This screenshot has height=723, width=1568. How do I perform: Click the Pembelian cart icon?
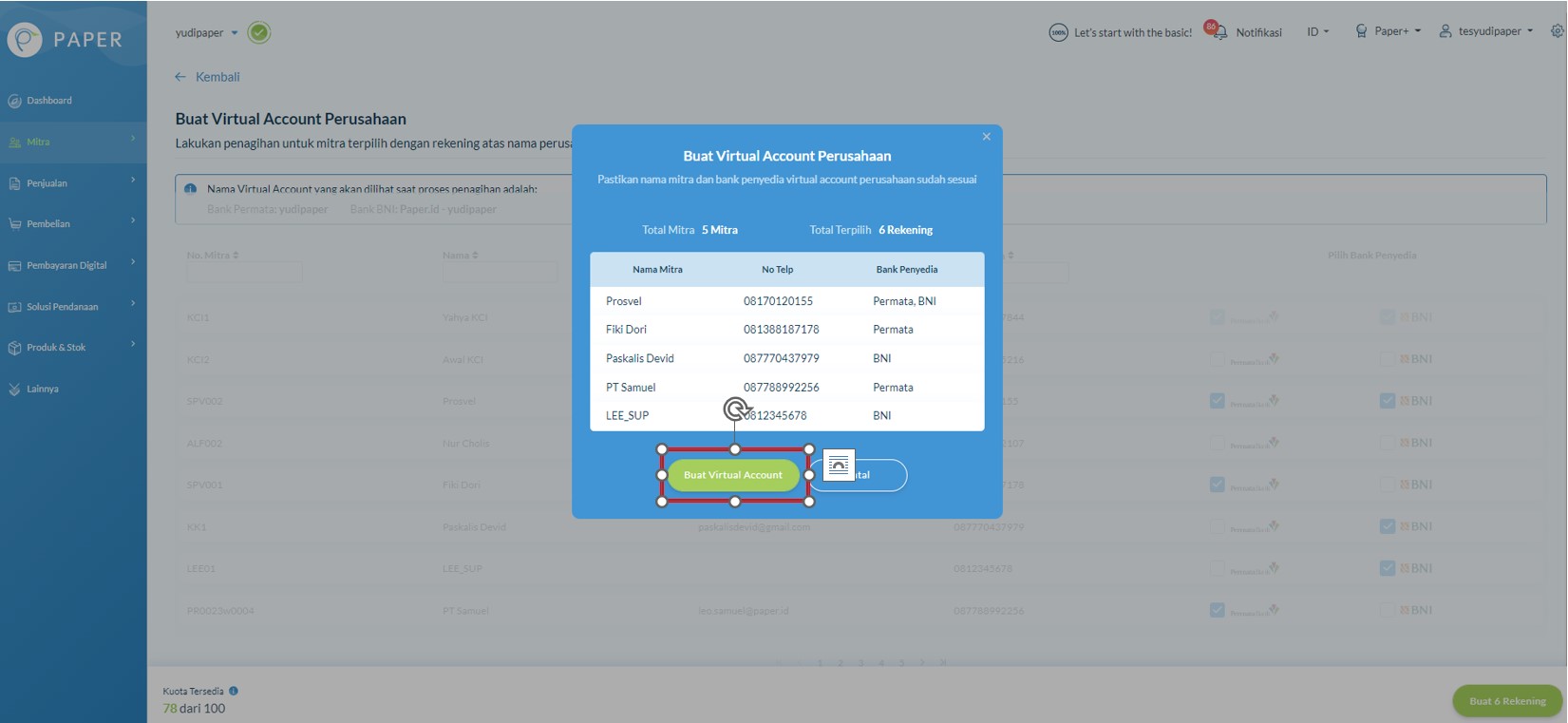tap(14, 224)
